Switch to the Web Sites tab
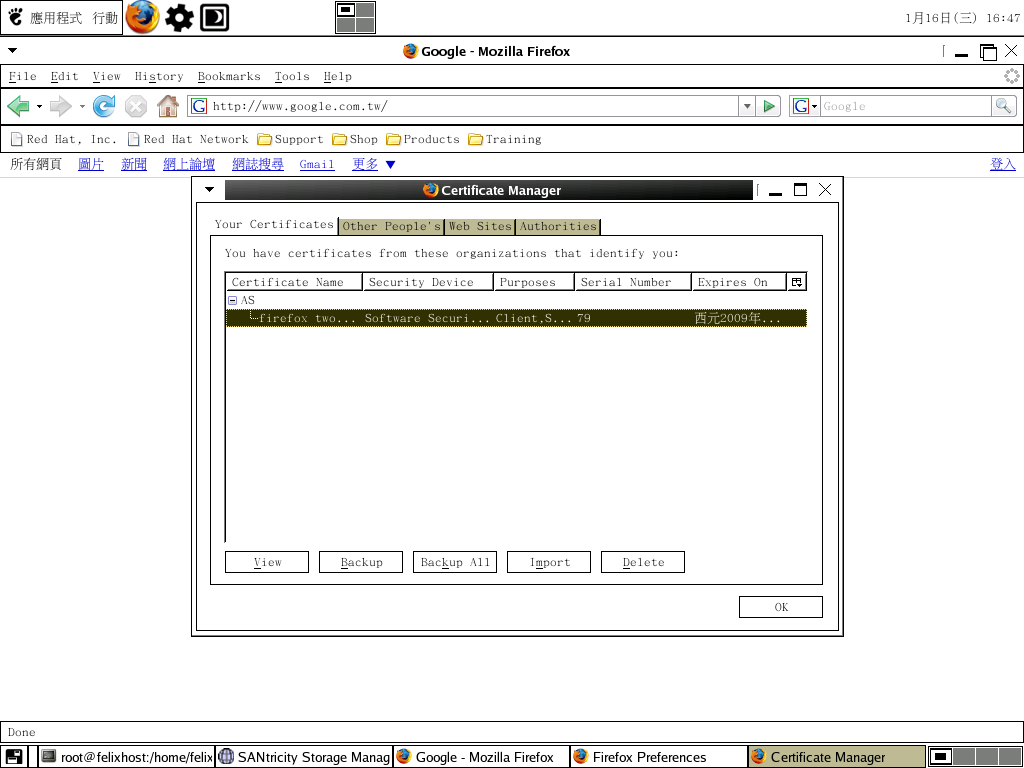Viewport: 1024px width, 768px height. coord(480,227)
